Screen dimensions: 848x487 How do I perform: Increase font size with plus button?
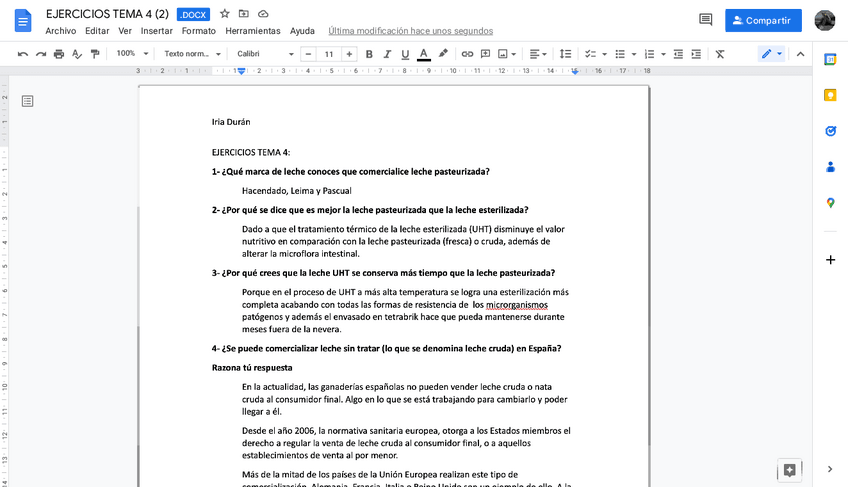[349, 54]
